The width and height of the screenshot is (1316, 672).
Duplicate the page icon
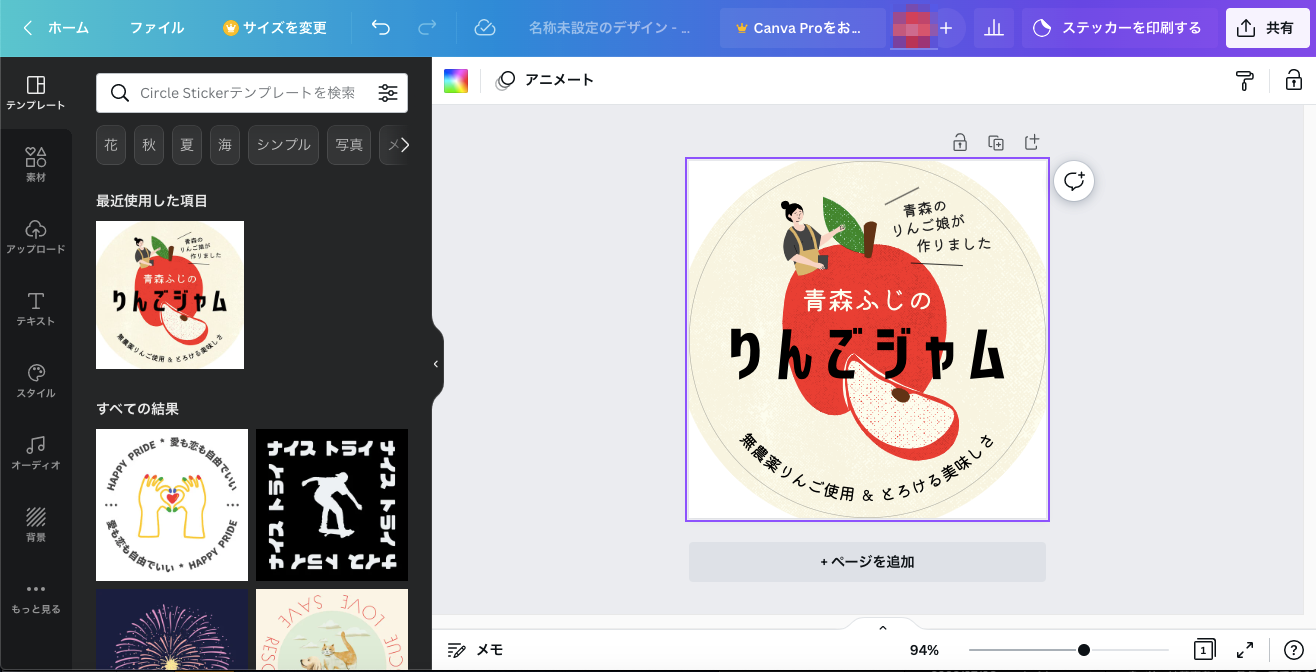click(x=996, y=143)
